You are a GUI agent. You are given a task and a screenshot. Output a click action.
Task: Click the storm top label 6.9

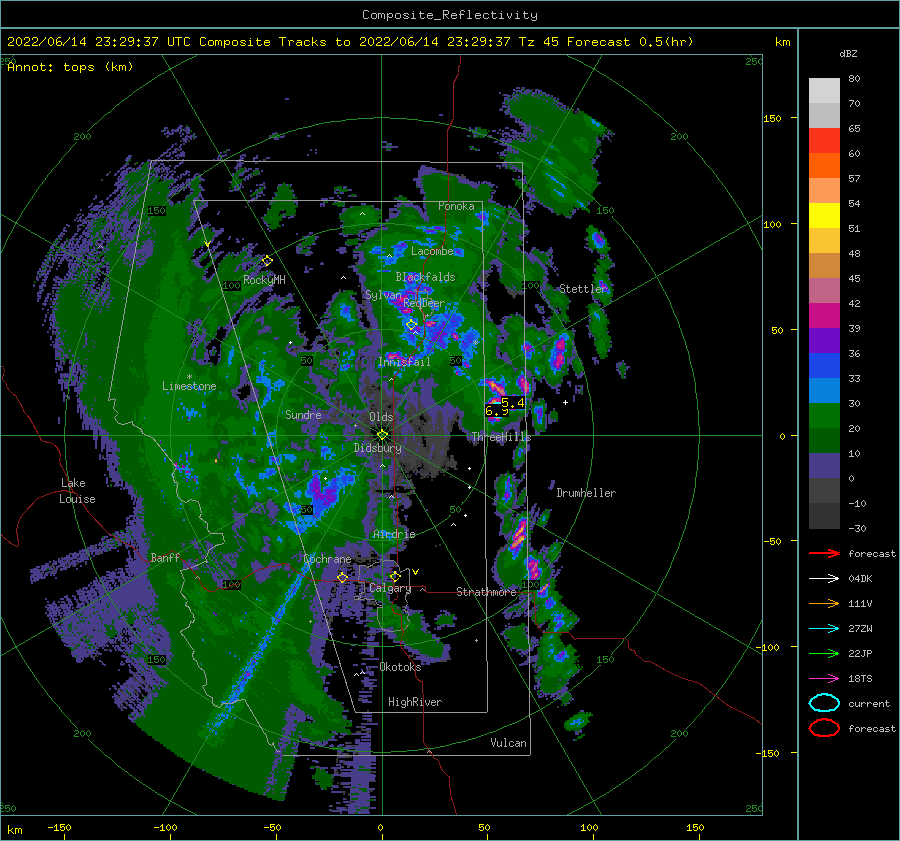pos(496,410)
